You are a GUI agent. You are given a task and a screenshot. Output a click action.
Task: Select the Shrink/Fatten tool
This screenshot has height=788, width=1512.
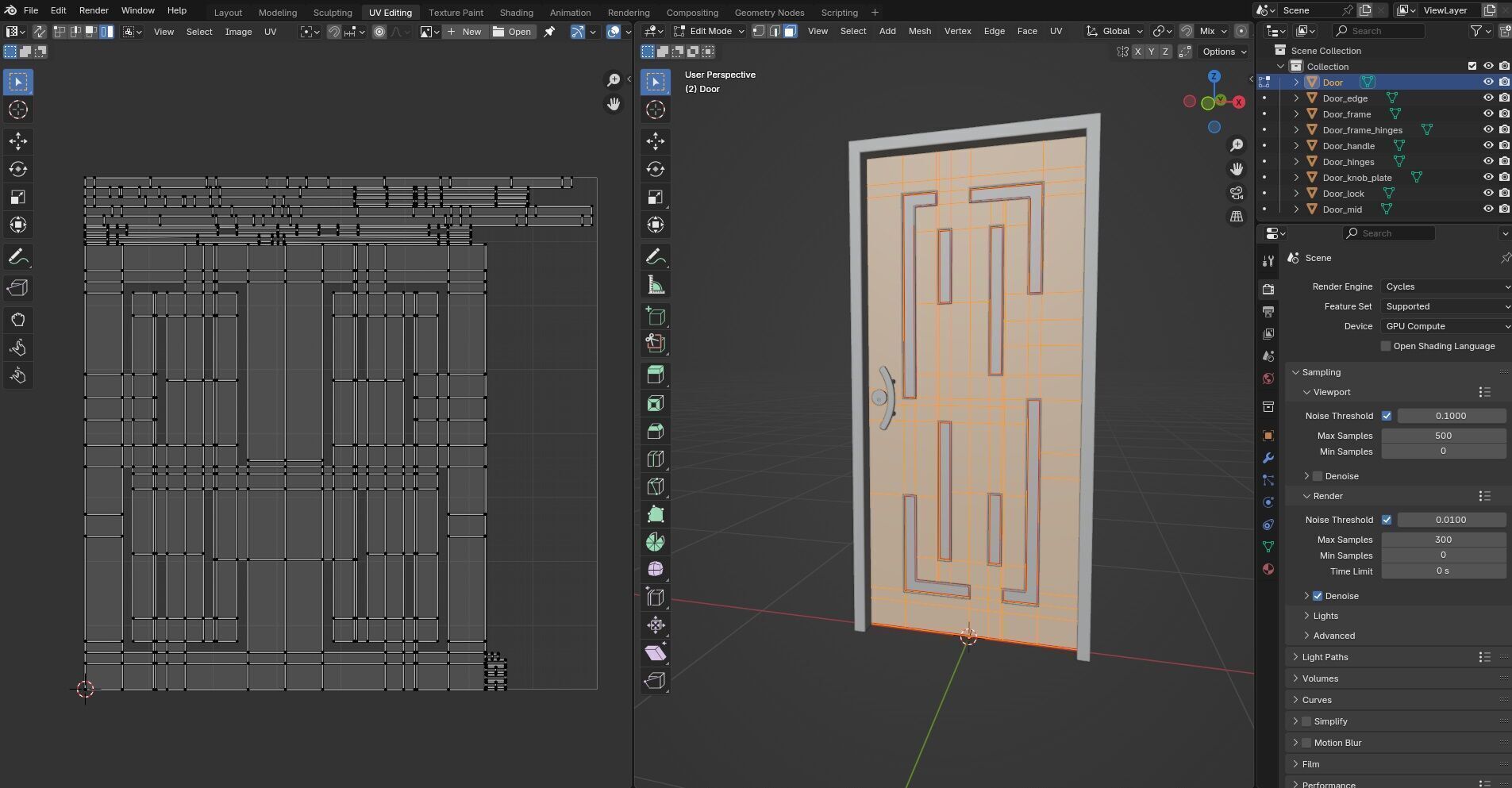click(x=656, y=625)
